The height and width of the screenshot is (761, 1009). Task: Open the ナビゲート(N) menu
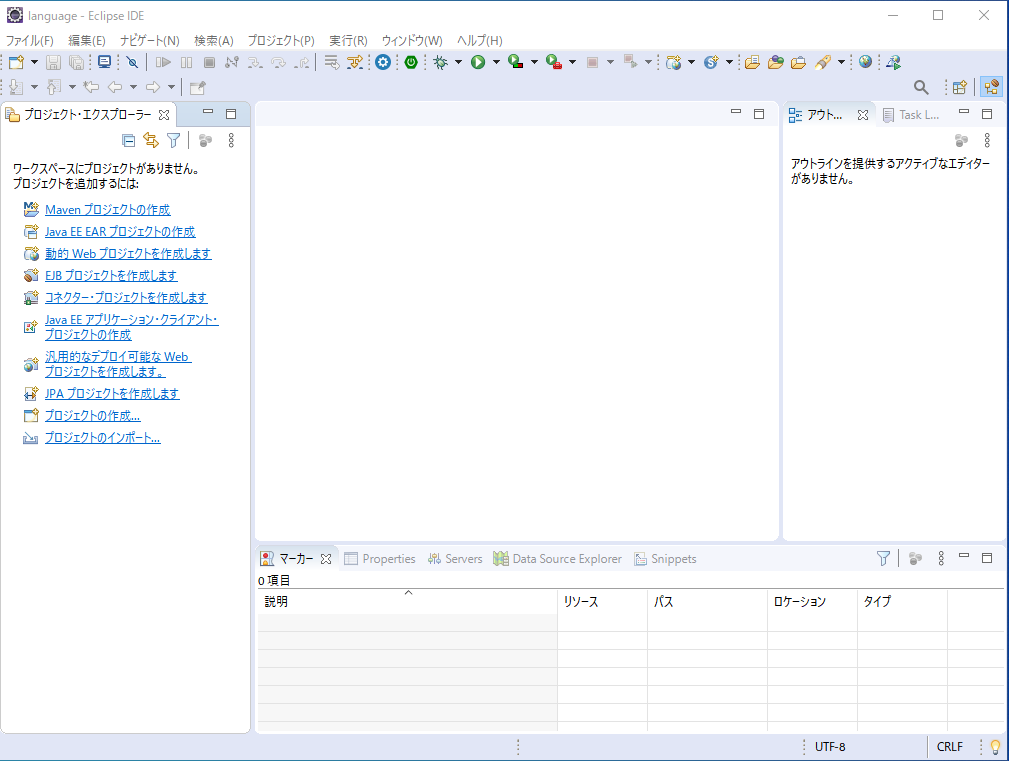pyautogui.click(x=150, y=41)
